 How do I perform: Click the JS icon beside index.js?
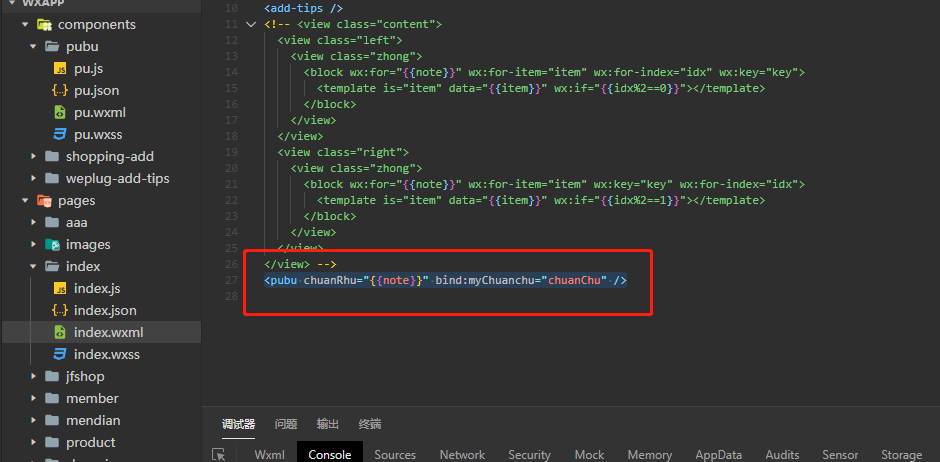pyautogui.click(x=60, y=288)
